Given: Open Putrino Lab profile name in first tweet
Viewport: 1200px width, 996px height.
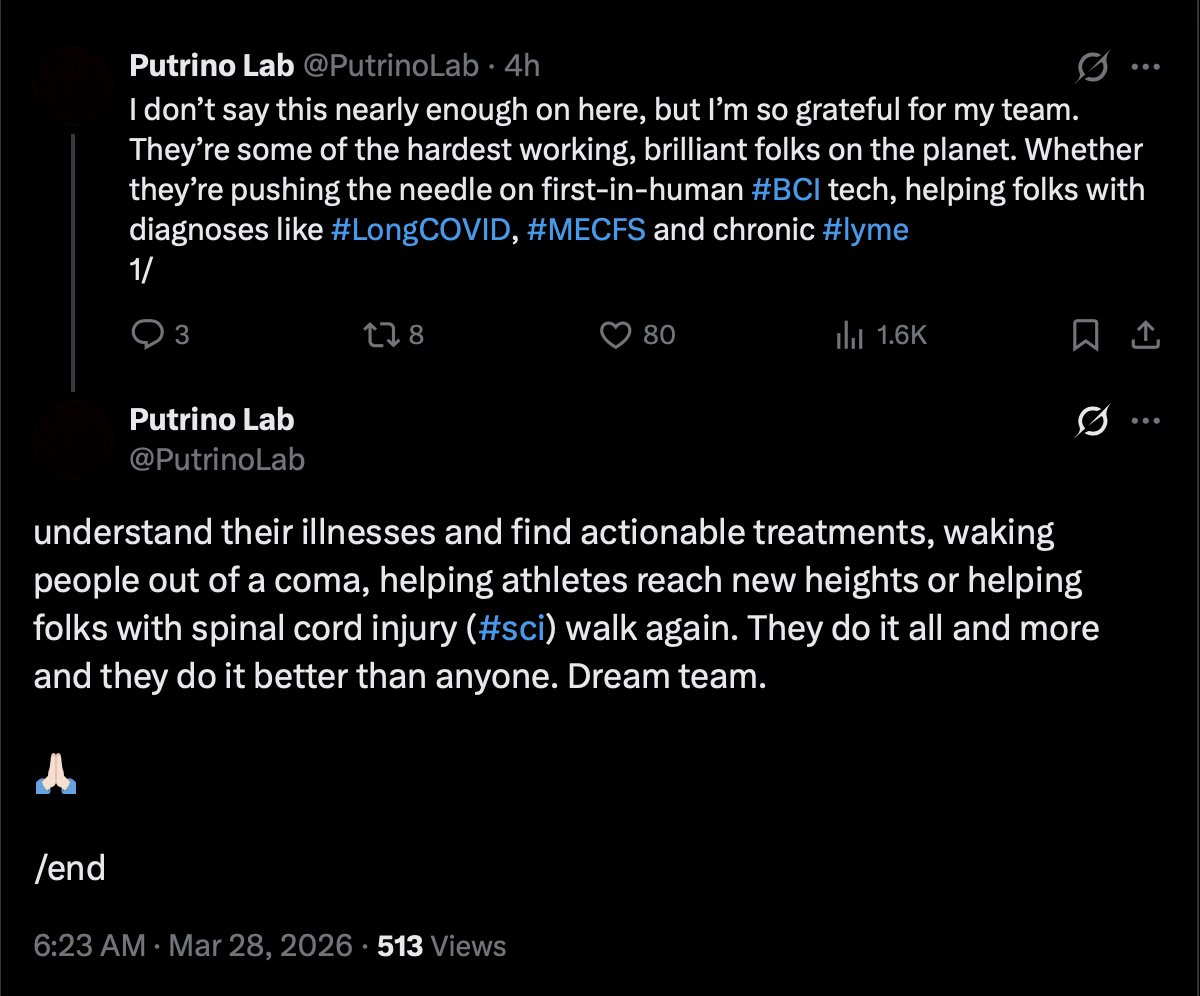Looking at the screenshot, I should point(211,66).
